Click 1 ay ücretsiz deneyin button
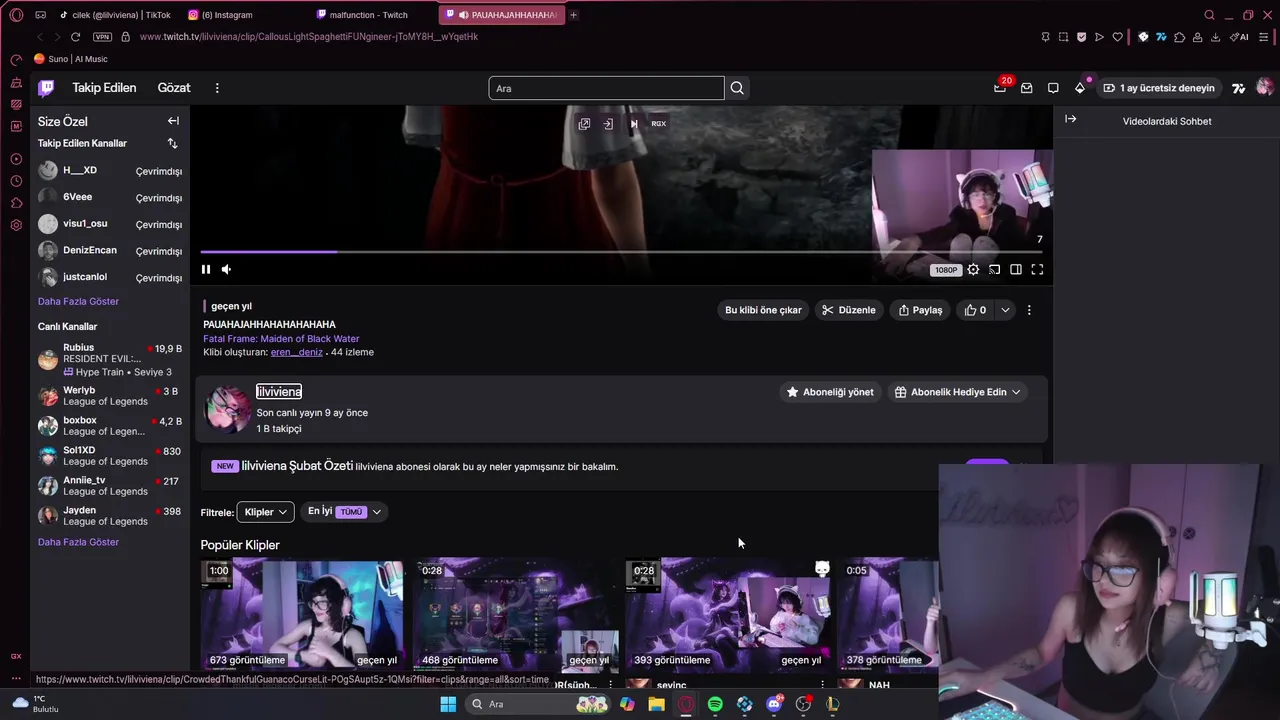Image resolution: width=1280 pixels, height=720 pixels. (x=1159, y=88)
